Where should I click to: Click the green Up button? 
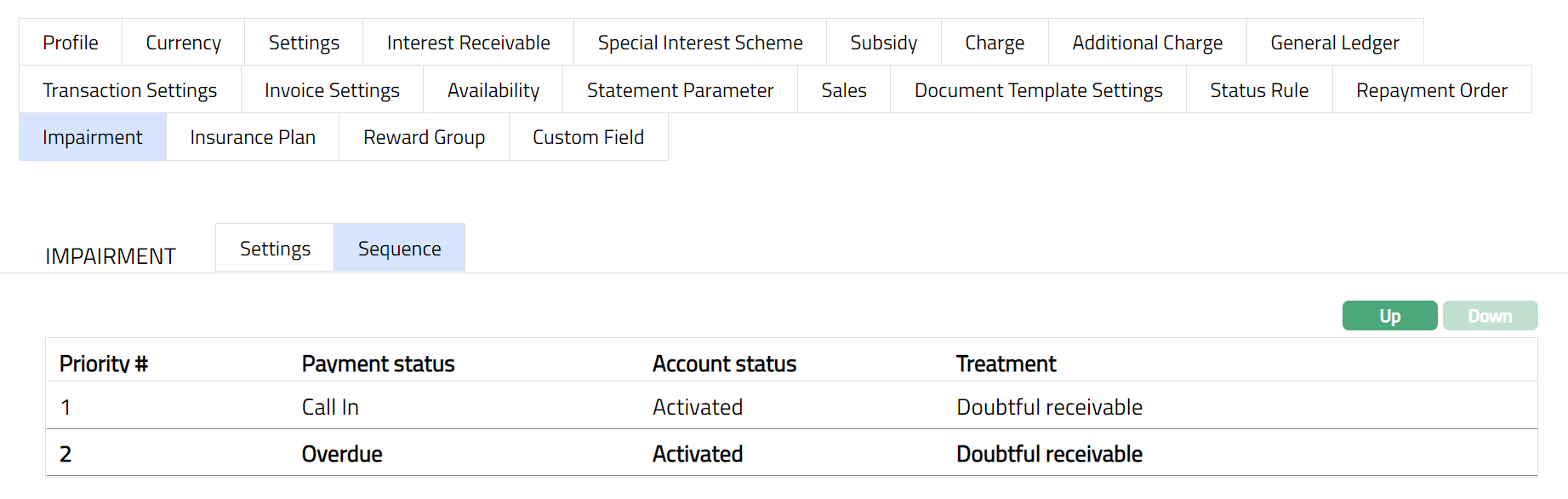1389,316
